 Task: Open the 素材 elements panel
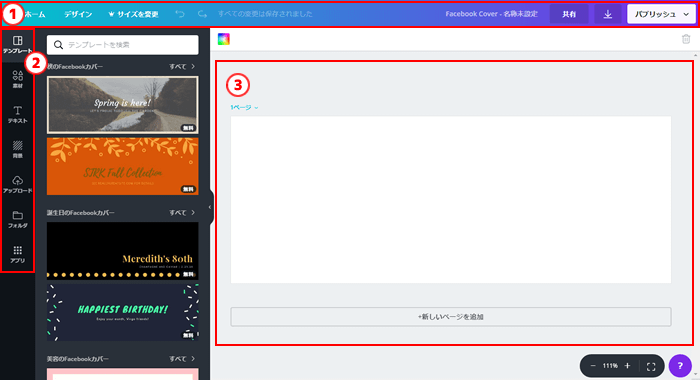coord(17,79)
